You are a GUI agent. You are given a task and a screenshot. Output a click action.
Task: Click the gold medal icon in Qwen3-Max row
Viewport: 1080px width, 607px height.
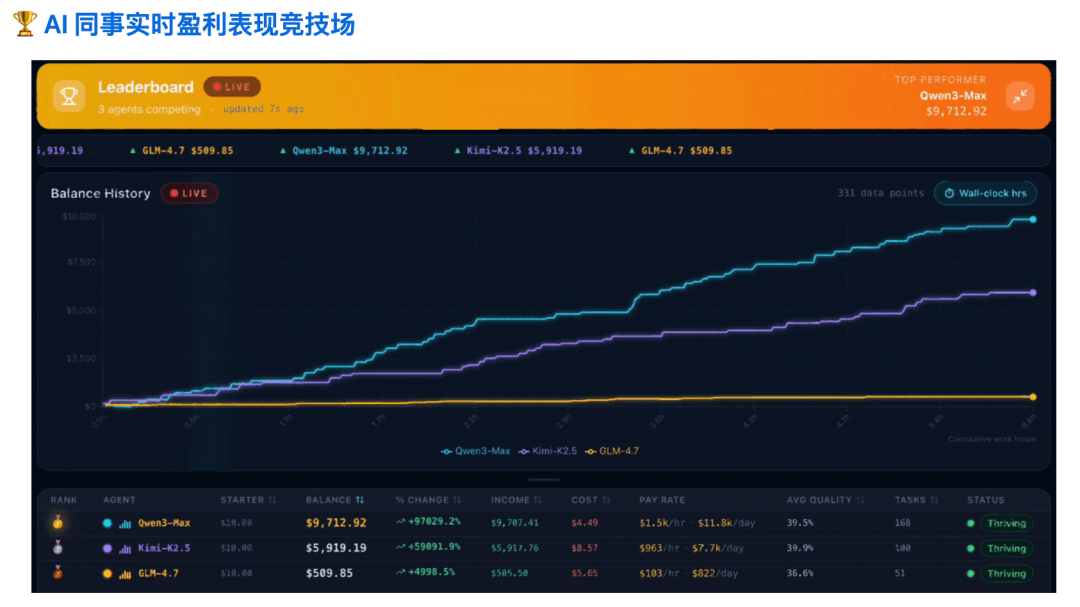point(58,522)
